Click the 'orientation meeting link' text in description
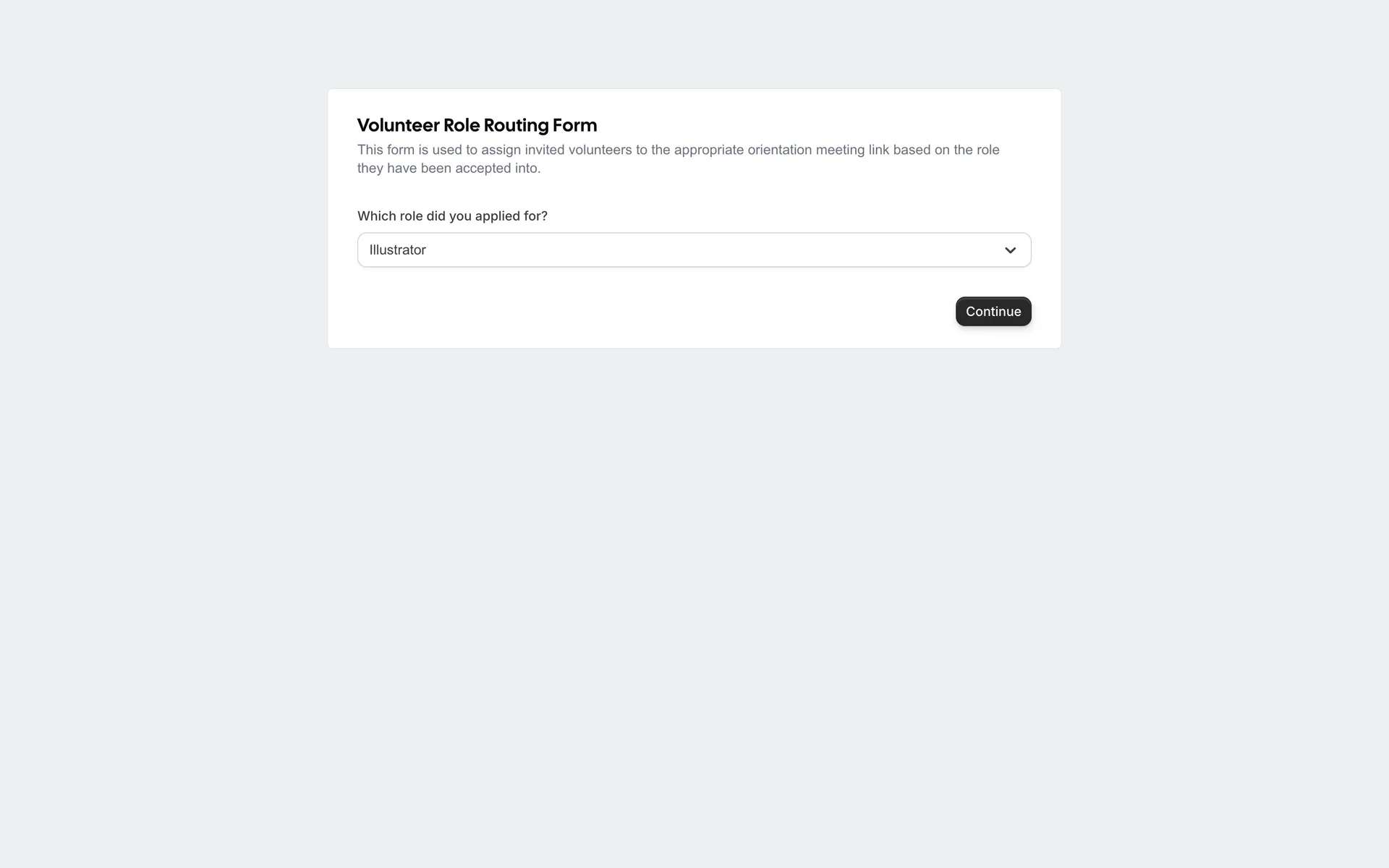The height and width of the screenshot is (868, 1389). pos(818,150)
